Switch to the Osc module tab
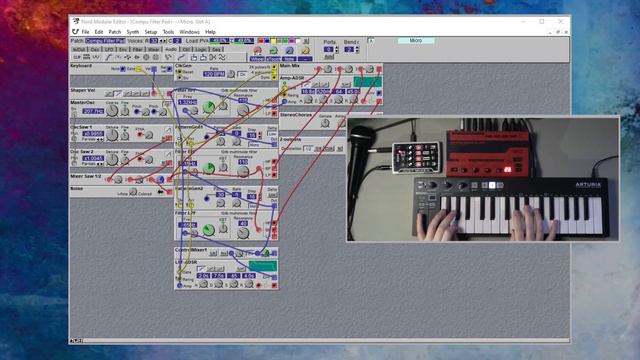Image resolution: width=640 pixels, height=360 pixels. tap(95, 49)
